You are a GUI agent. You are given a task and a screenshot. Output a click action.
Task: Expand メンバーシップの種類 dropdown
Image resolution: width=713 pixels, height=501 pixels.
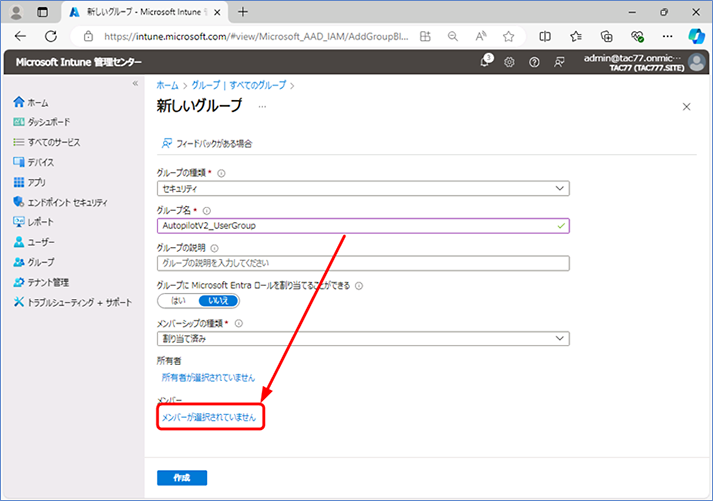363,339
